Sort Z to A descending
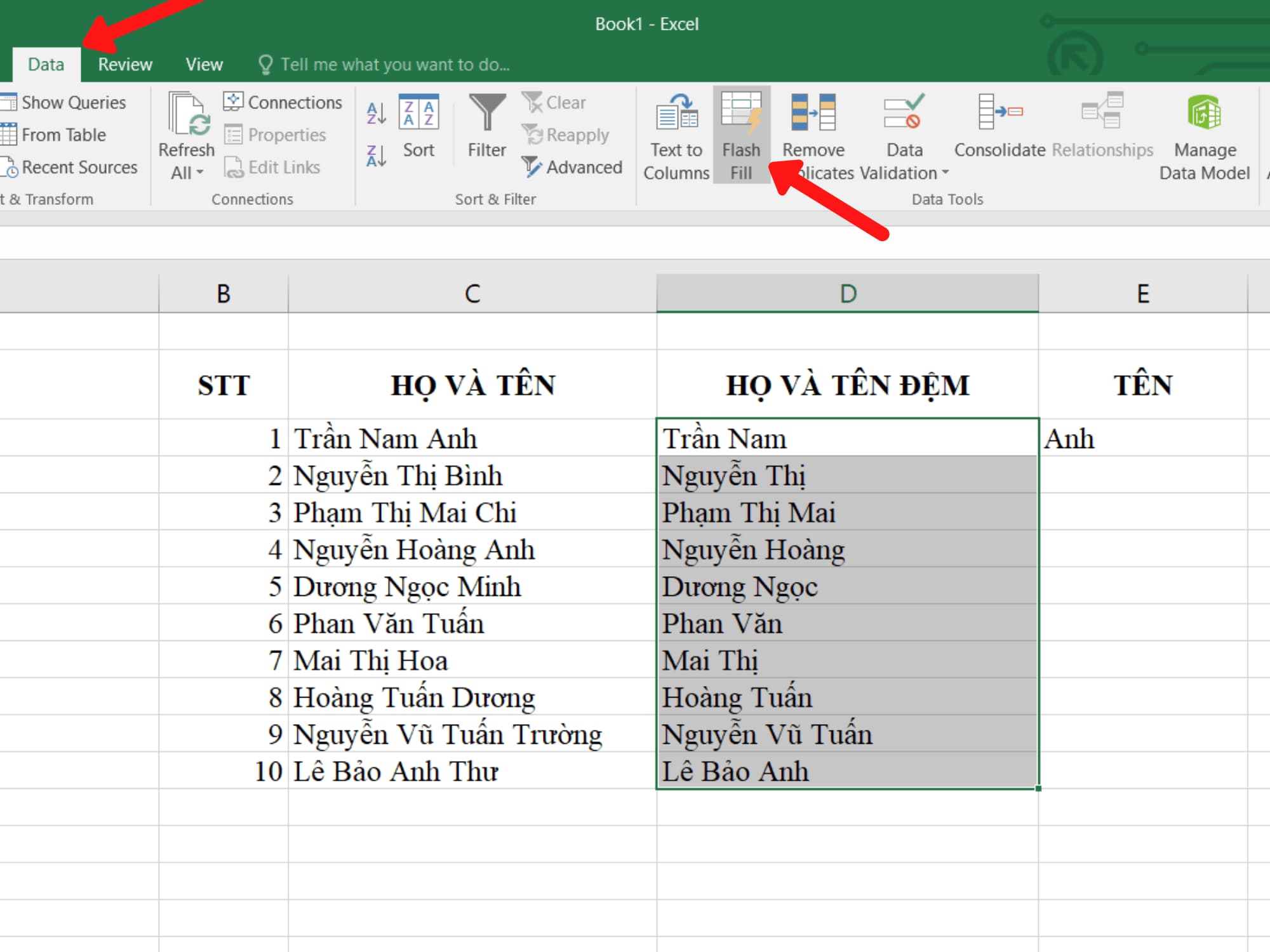1270x952 pixels. (x=377, y=155)
